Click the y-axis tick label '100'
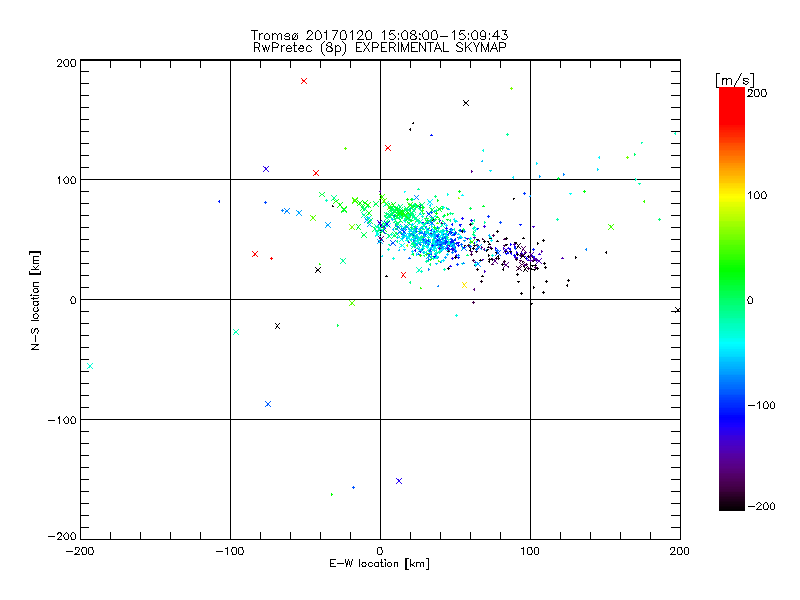800x600 pixels. [x=66, y=180]
